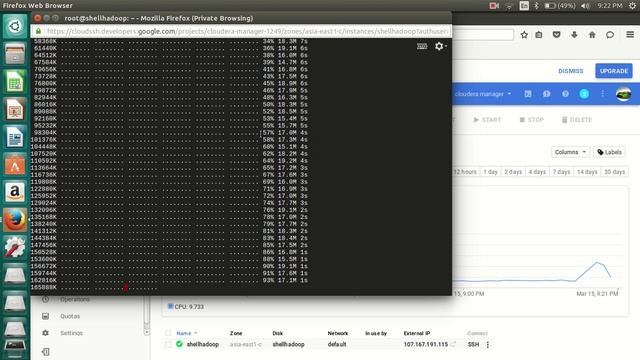Viewport: 640px width, 360px height.
Task: Click the sidebar scrollbar down arrow
Action: click(147, 333)
